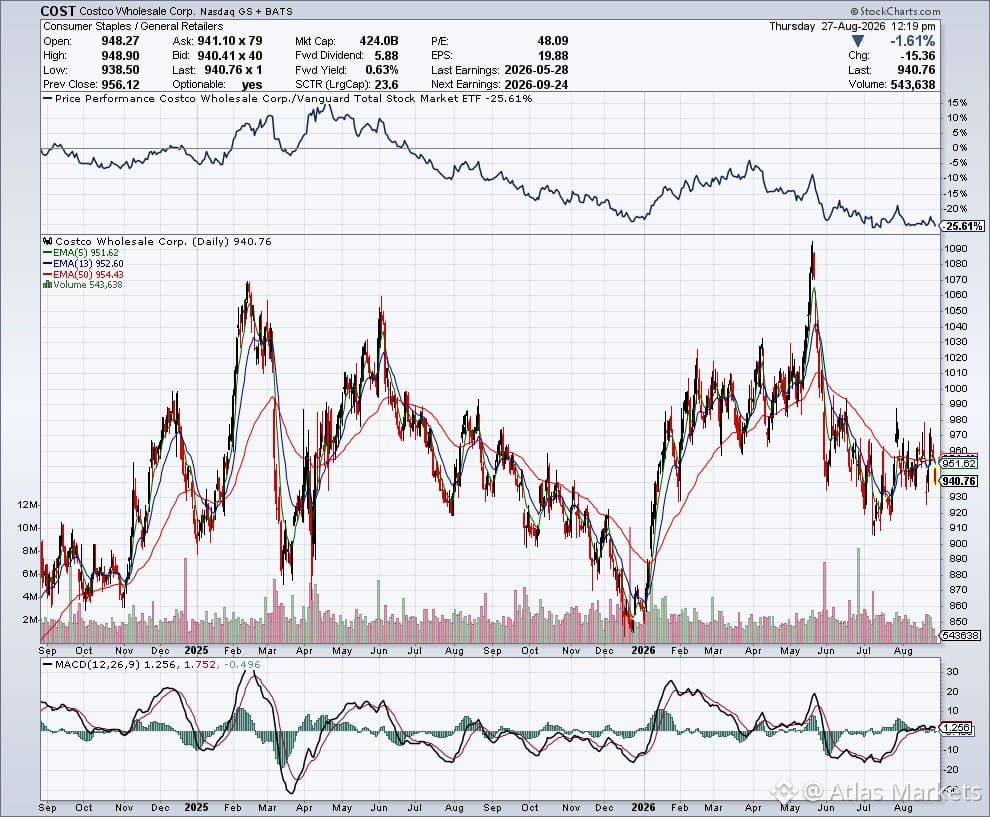
Task: Select the Fwd Dividend value 5.88
Action: [x=387, y=56]
